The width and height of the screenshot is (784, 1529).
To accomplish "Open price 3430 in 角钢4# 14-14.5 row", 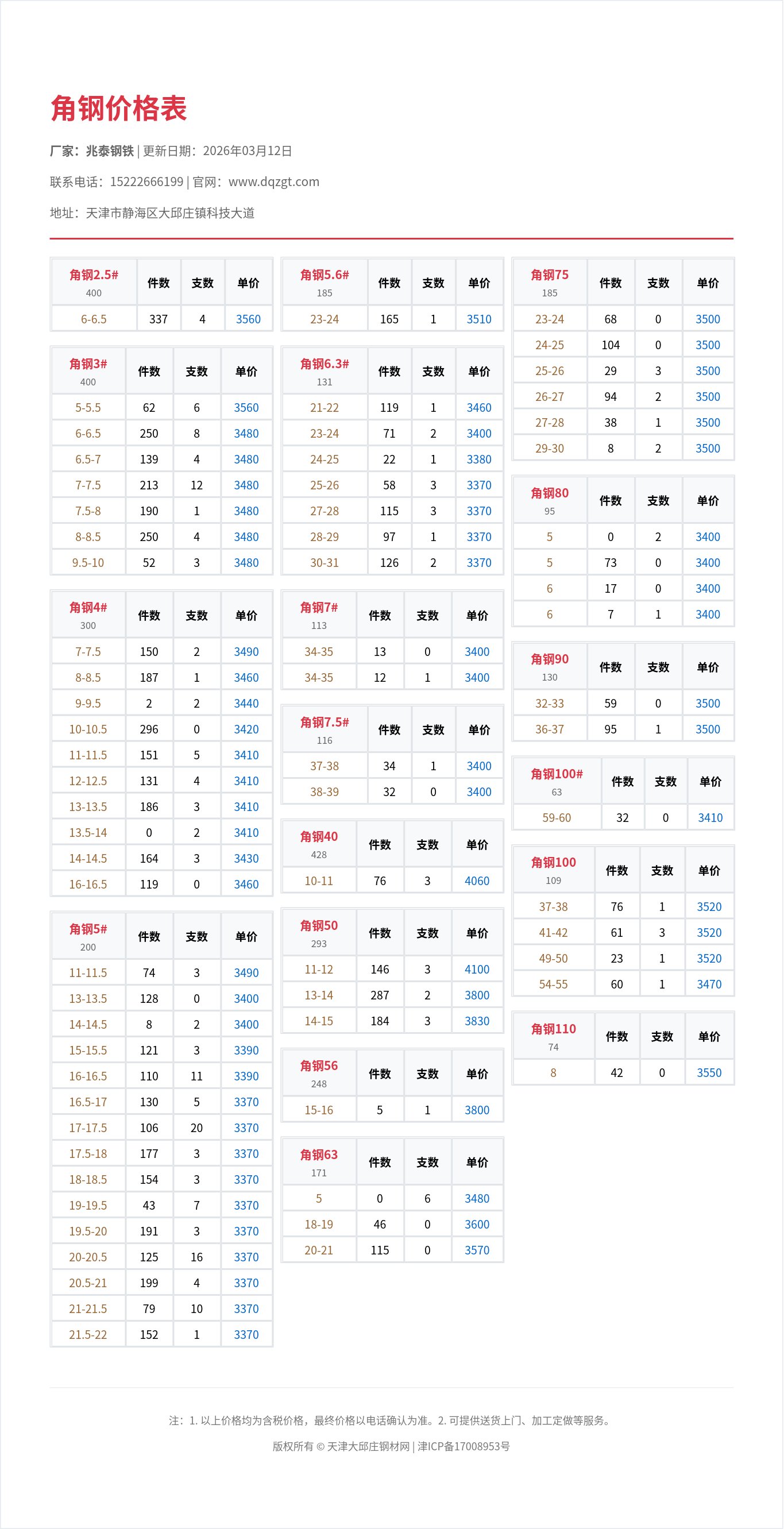I will (x=246, y=859).
